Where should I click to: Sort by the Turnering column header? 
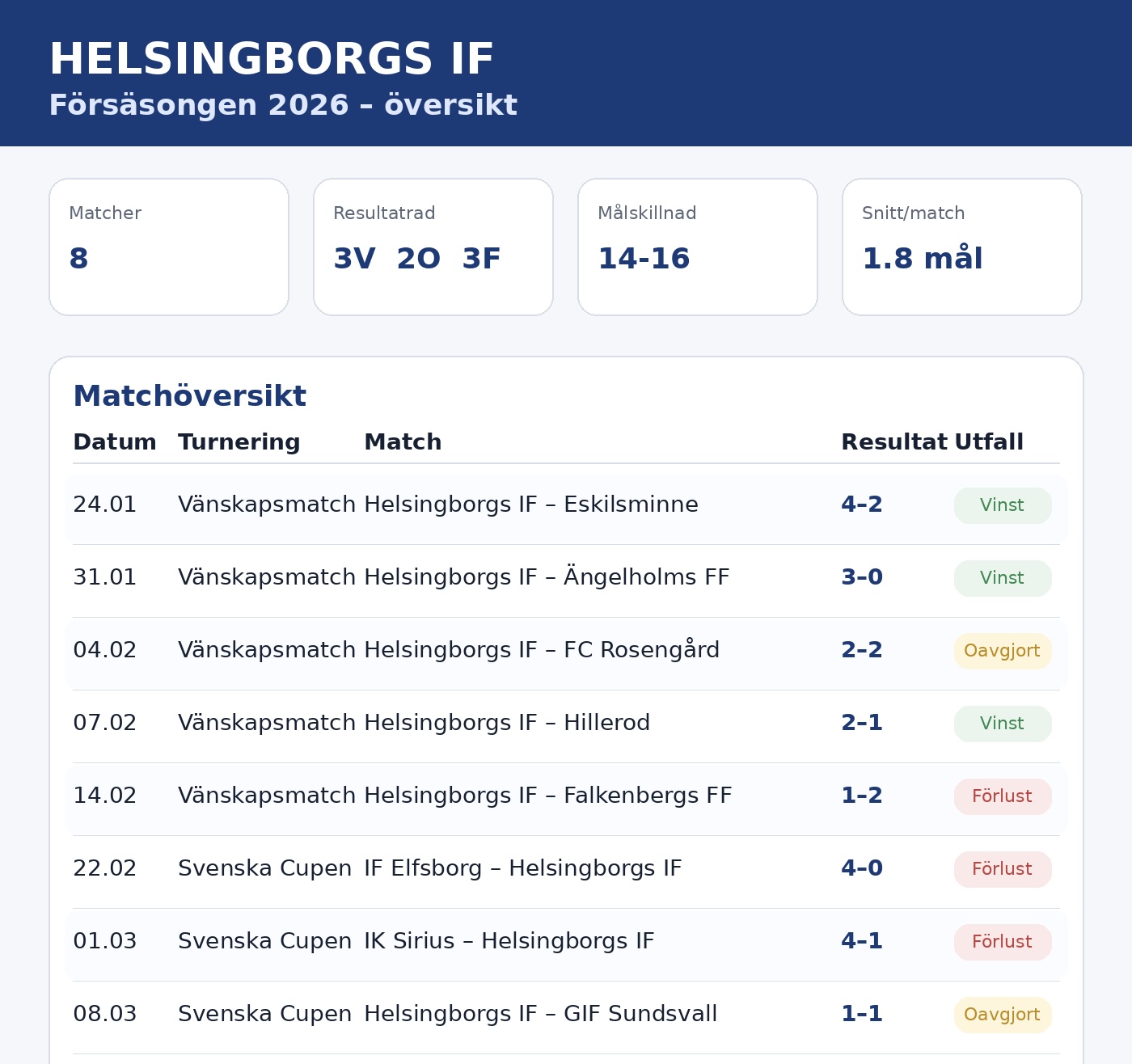click(x=239, y=442)
